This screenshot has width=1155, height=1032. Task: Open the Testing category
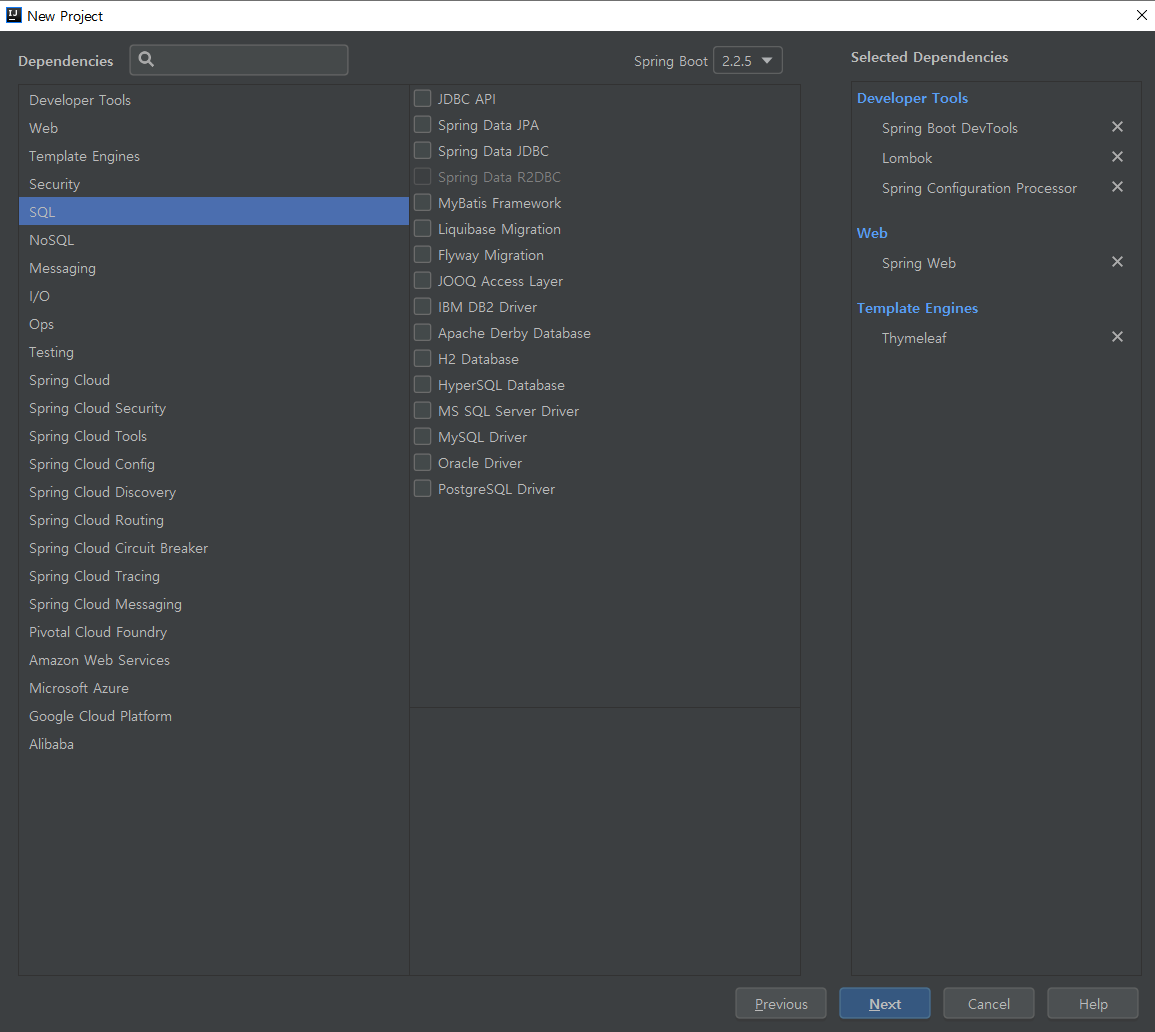click(x=214, y=351)
